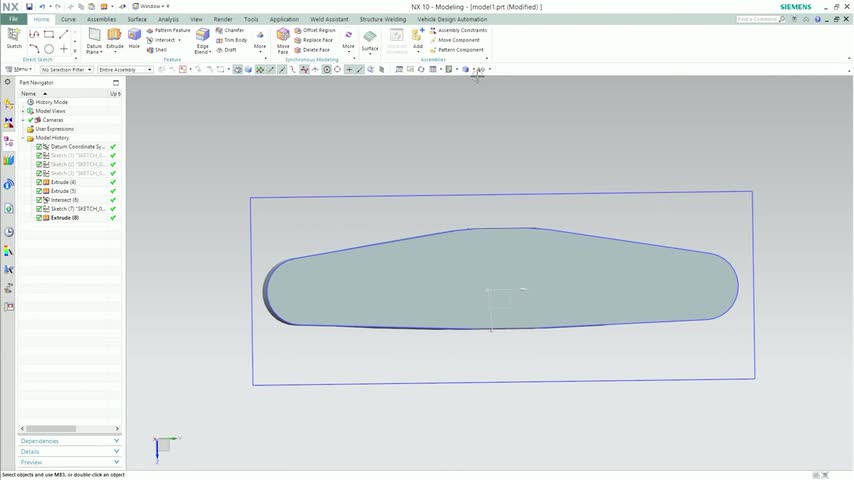Open the Reuse Library sidebar tab
This screenshot has height=480, width=854.
[8, 160]
